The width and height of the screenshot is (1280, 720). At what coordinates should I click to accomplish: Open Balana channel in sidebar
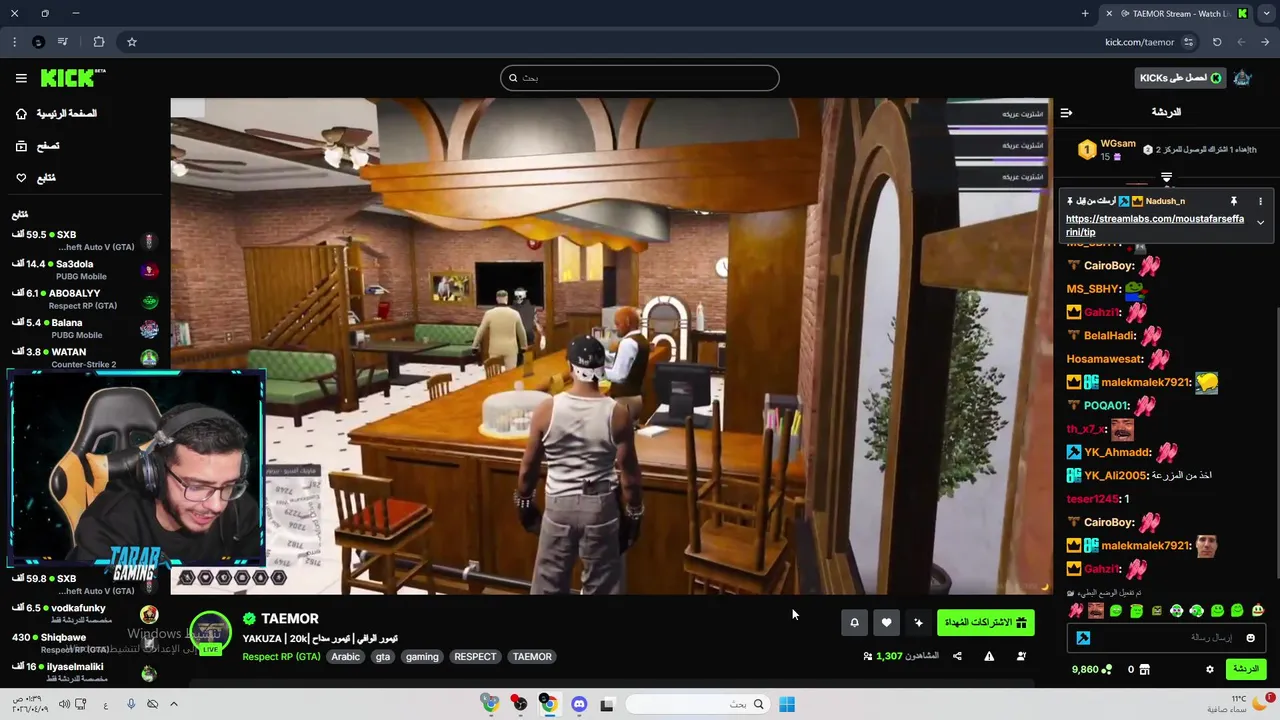(x=84, y=328)
